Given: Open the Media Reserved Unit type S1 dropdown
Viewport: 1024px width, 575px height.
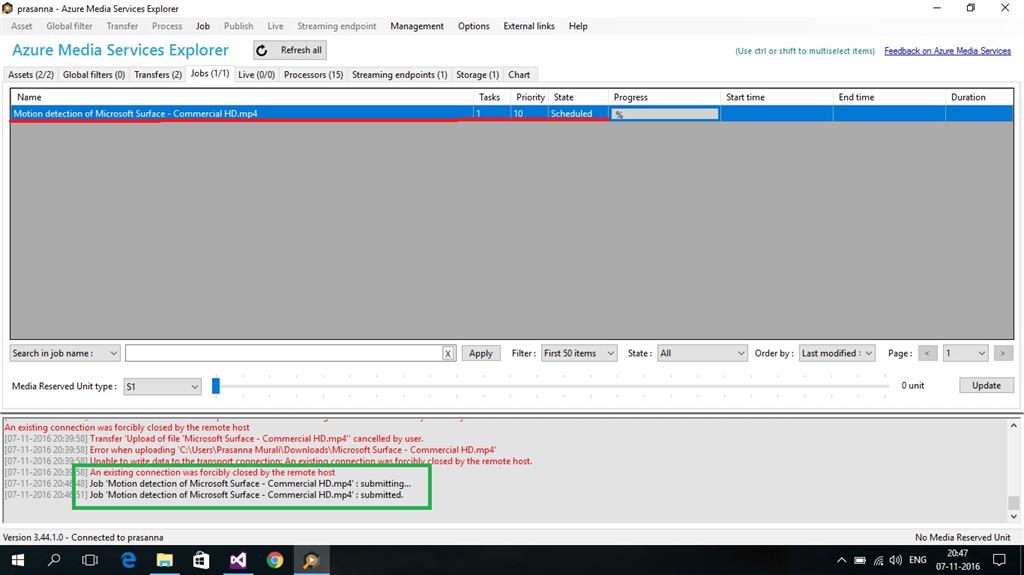Looking at the screenshot, I should 162,386.
